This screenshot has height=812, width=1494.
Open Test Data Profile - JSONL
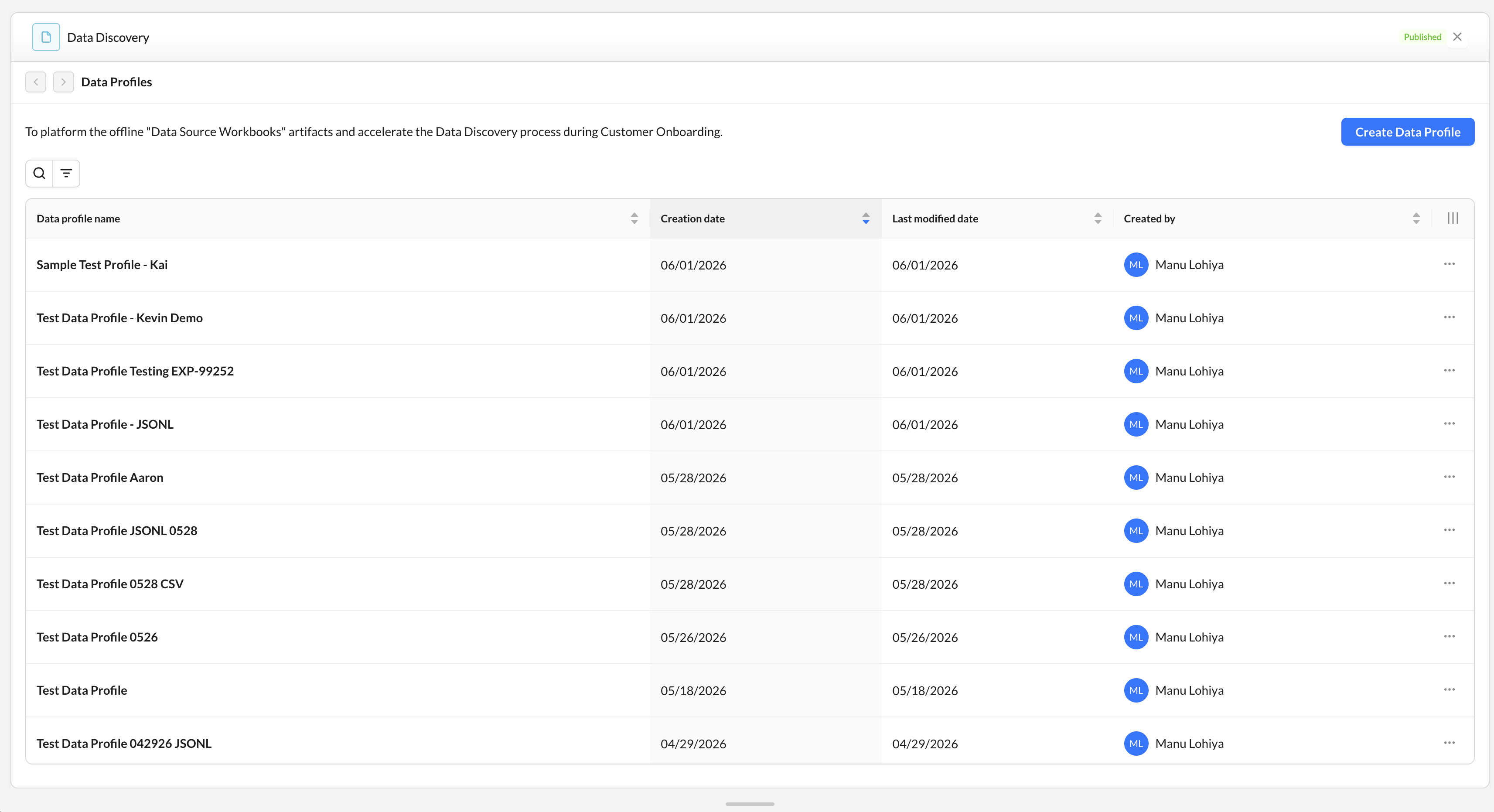click(105, 425)
